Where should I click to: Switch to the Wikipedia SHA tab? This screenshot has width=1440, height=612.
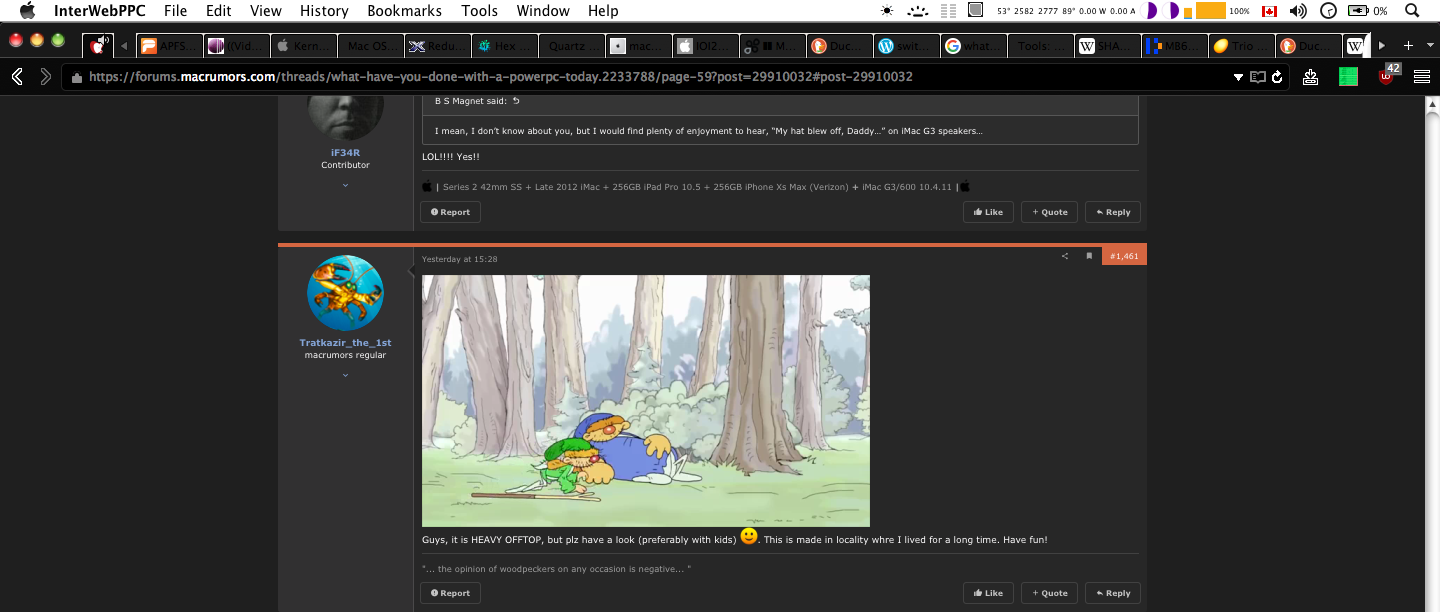(1107, 46)
